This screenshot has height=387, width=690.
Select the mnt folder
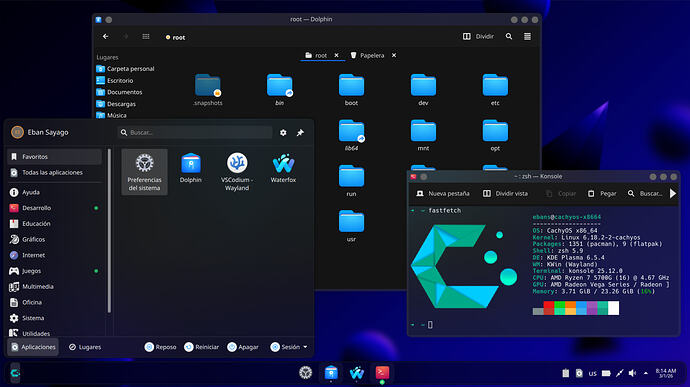423,135
